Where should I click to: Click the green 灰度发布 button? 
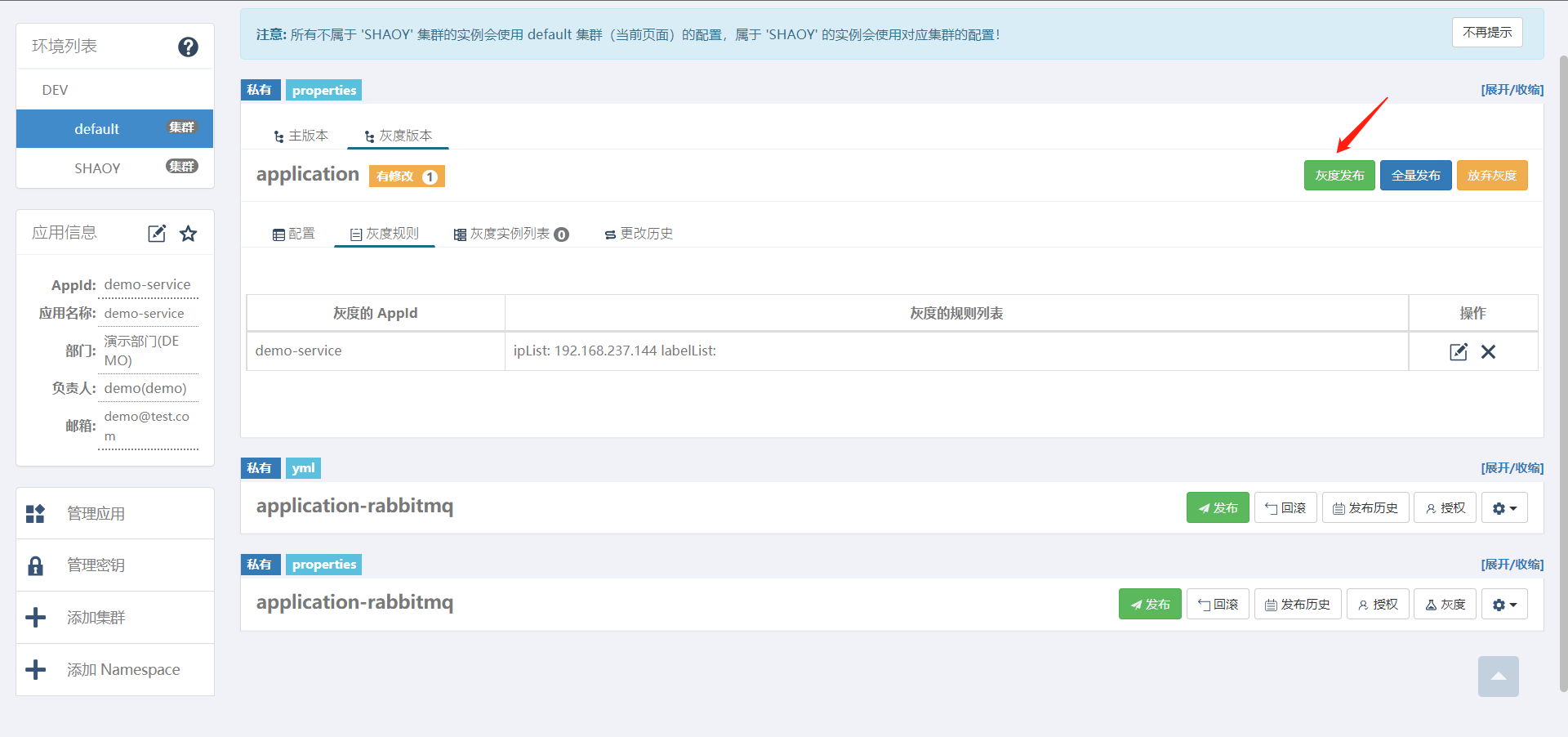pyautogui.click(x=1339, y=176)
